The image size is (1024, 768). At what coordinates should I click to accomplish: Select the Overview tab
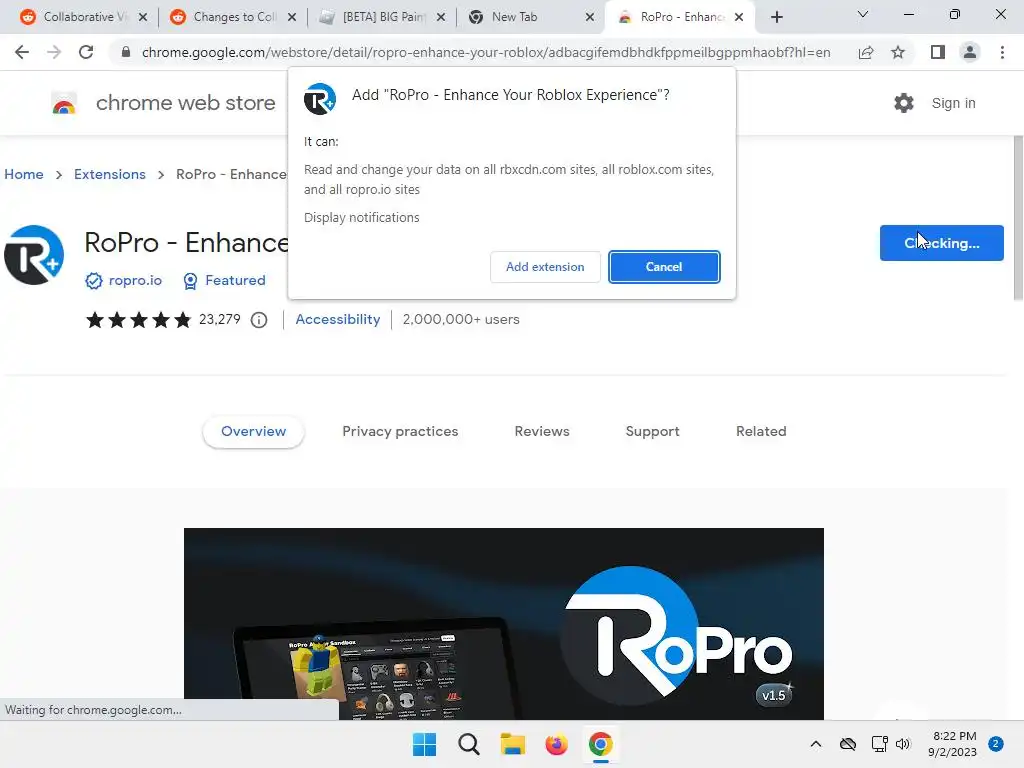click(253, 431)
